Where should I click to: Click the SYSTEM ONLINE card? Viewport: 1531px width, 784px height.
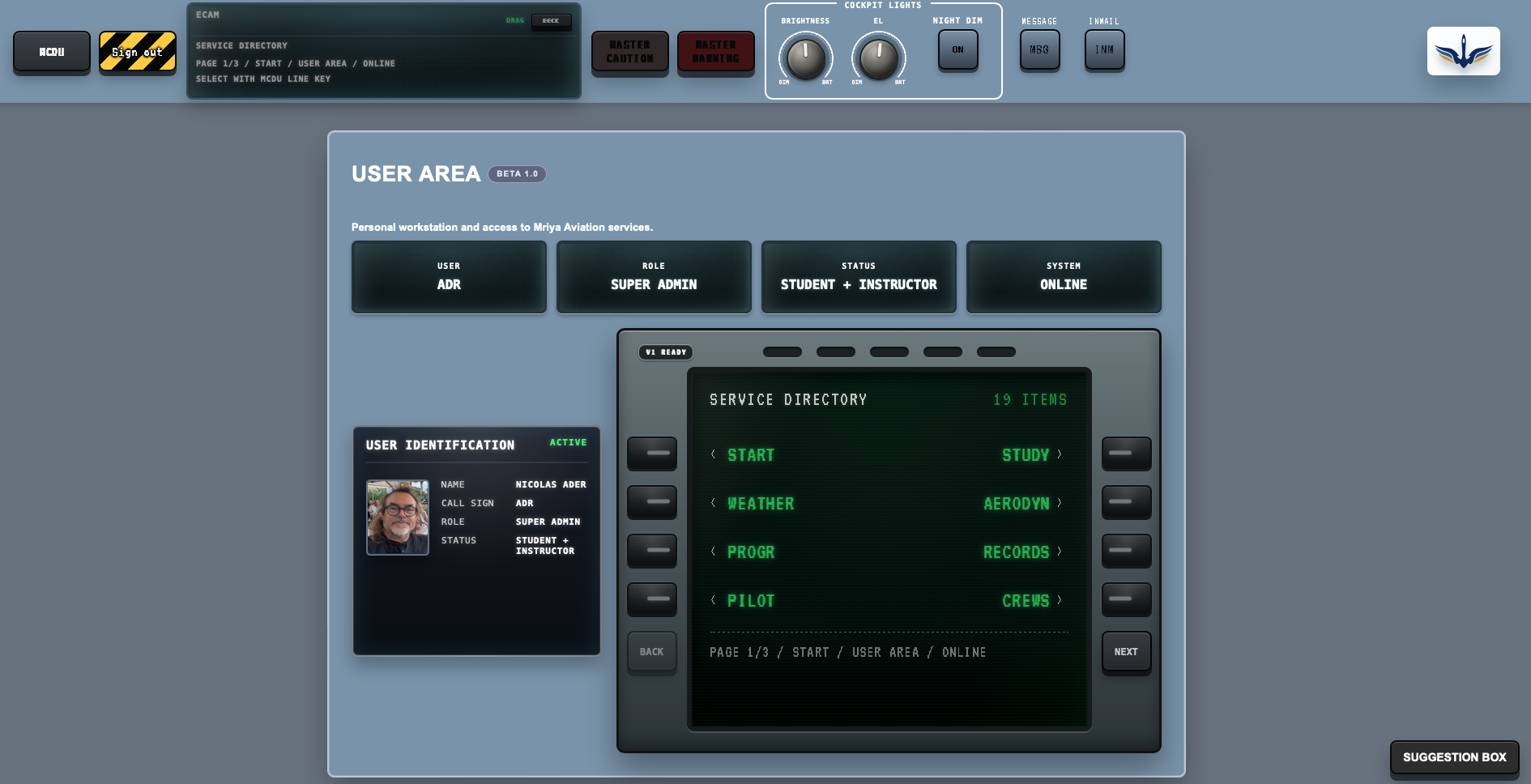coord(1064,277)
